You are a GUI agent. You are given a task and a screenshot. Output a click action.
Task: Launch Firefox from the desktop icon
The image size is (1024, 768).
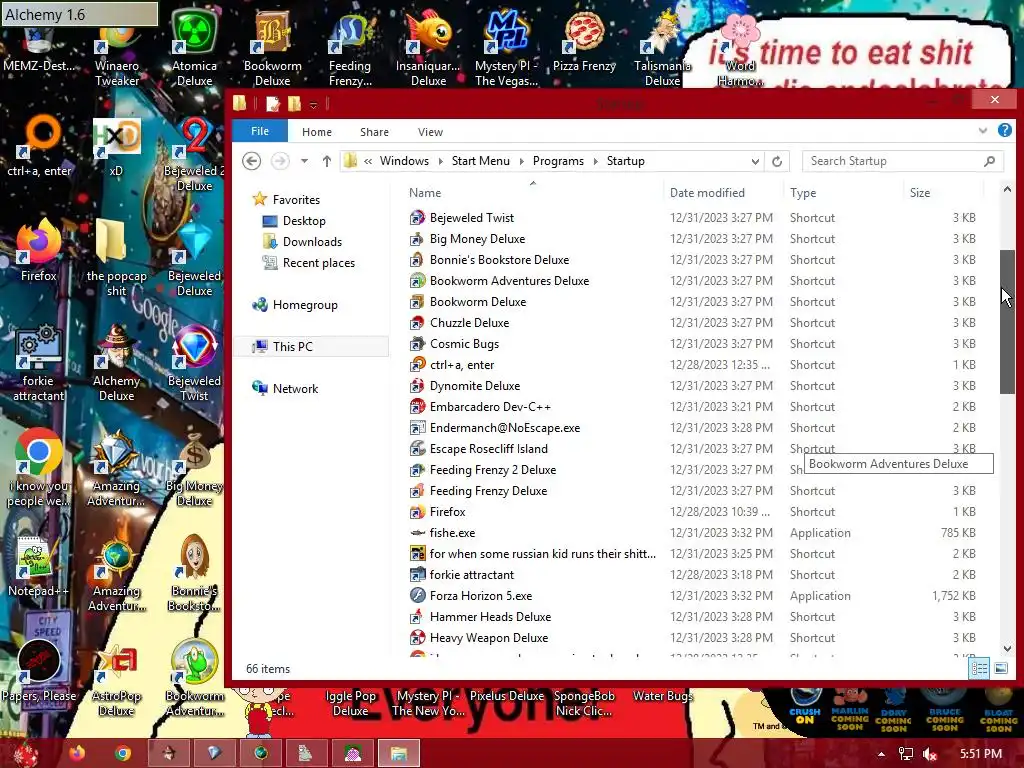tap(39, 251)
